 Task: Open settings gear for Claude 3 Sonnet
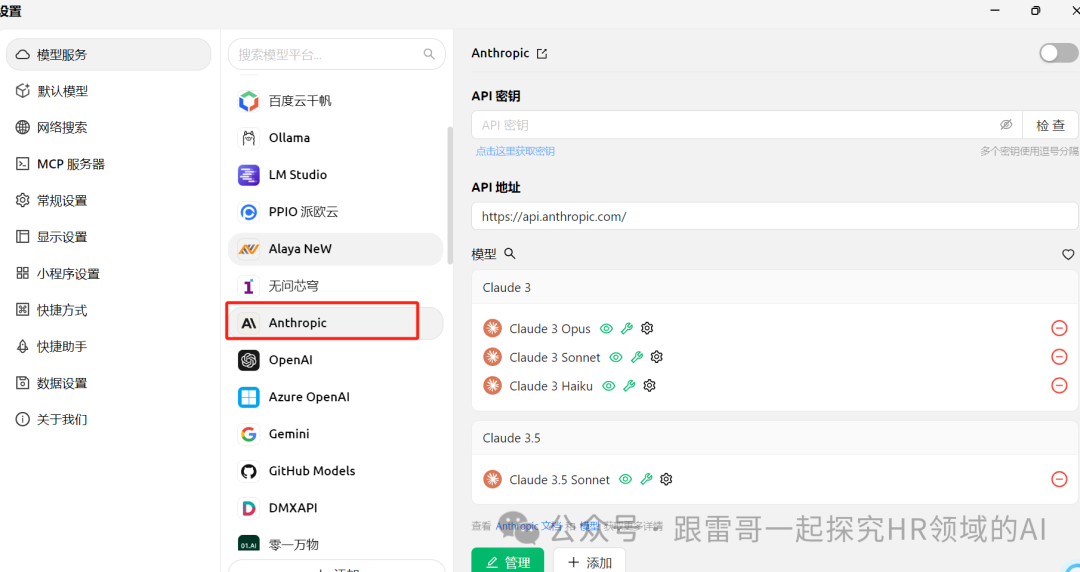point(656,357)
